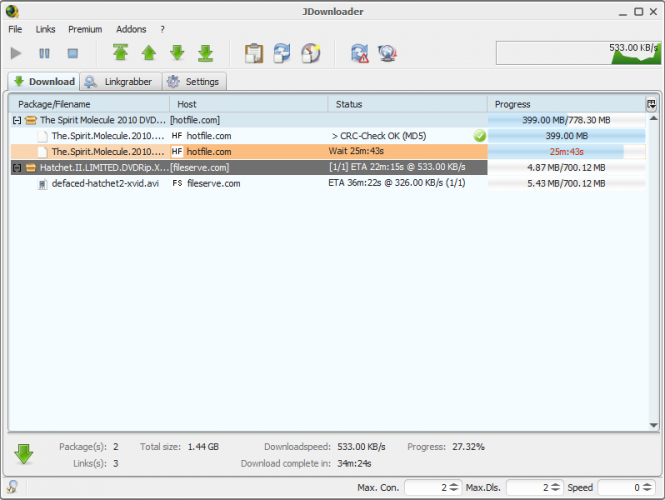Image resolution: width=665 pixels, height=500 pixels.
Task: Click the globe update icon
Action: pyautogui.click(x=388, y=53)
